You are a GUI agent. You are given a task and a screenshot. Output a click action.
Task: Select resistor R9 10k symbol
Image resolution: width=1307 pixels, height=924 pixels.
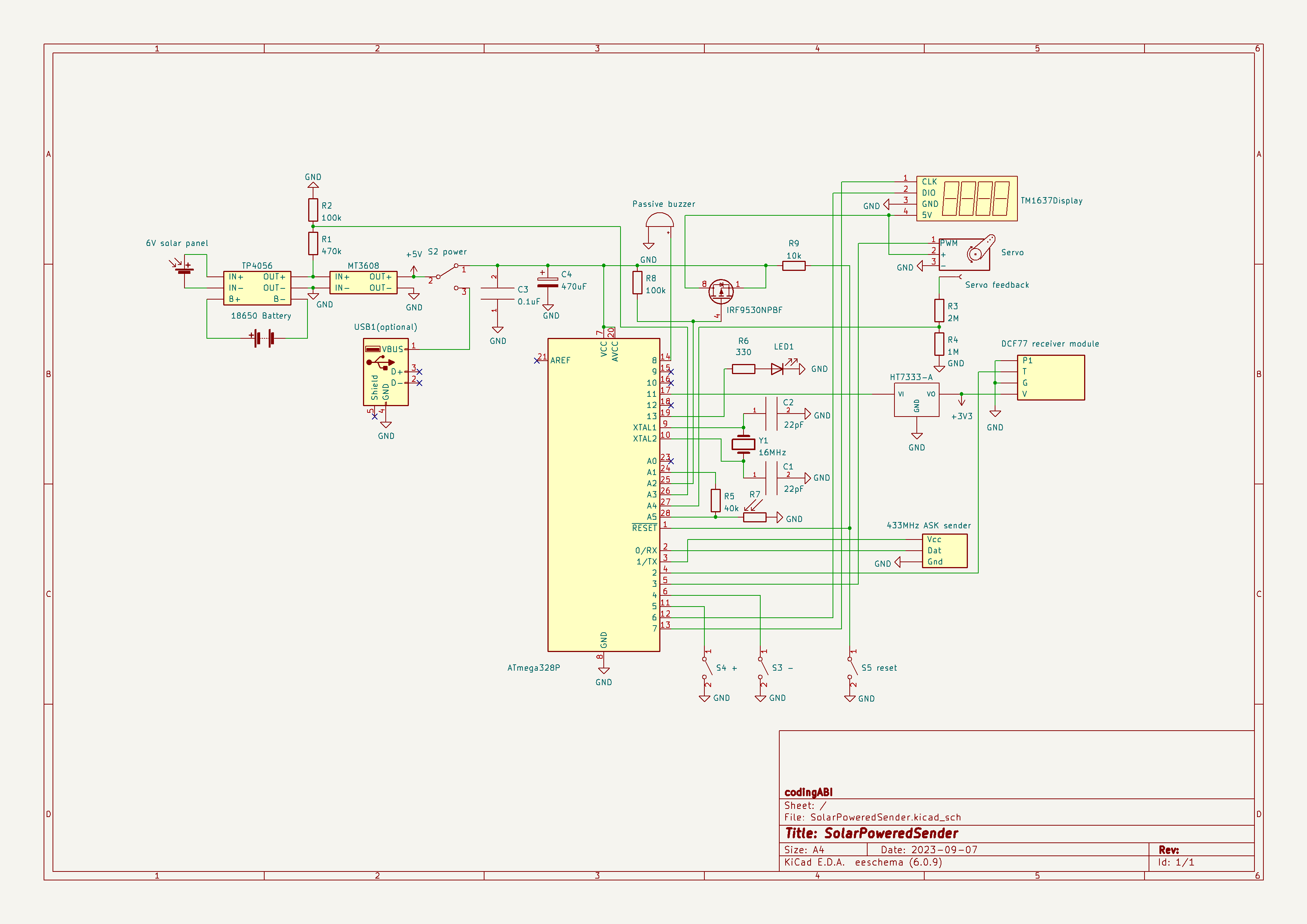(793, 266)
